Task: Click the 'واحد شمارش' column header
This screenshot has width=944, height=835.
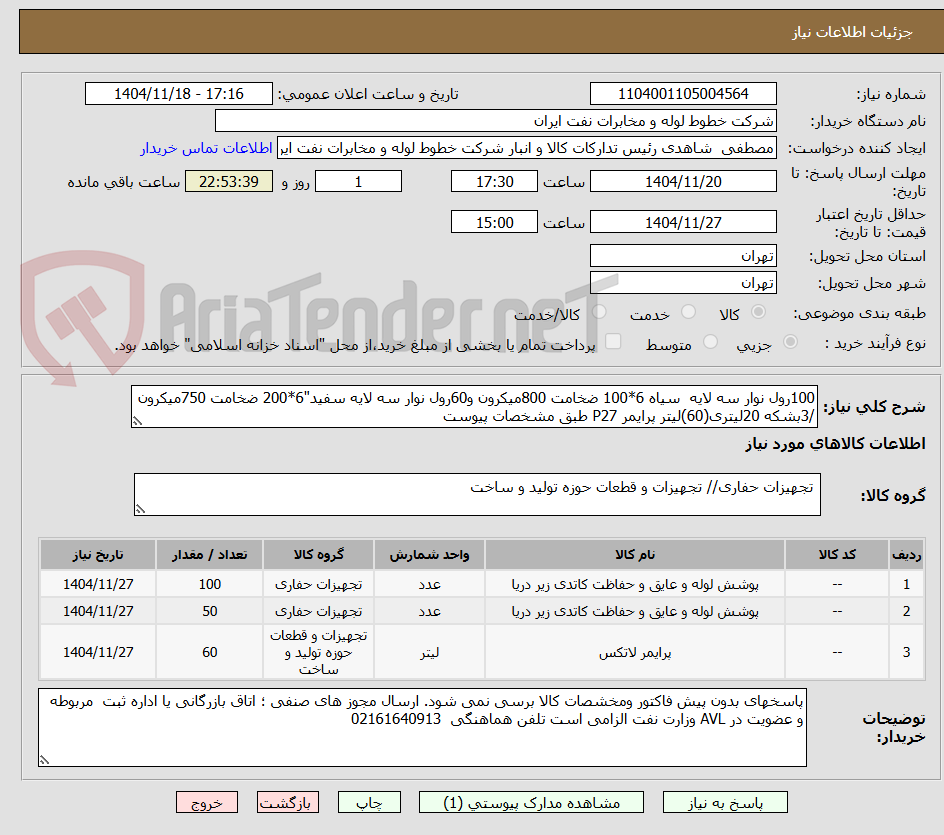Action: tap(429, 554)
